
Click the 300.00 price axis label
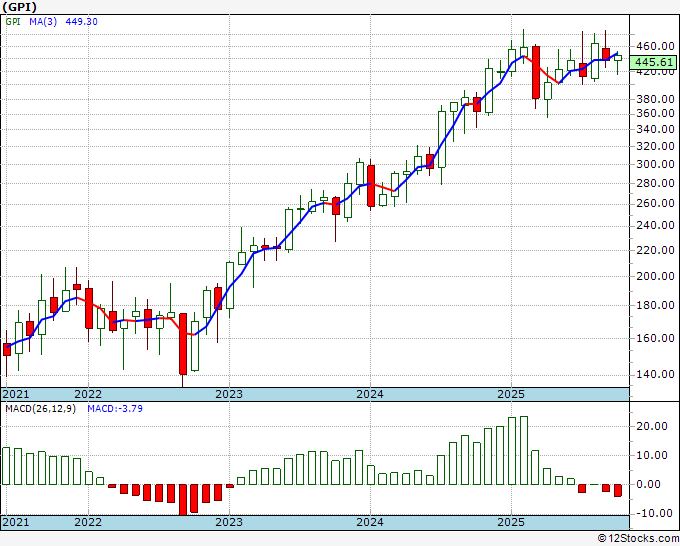(655, 164)
